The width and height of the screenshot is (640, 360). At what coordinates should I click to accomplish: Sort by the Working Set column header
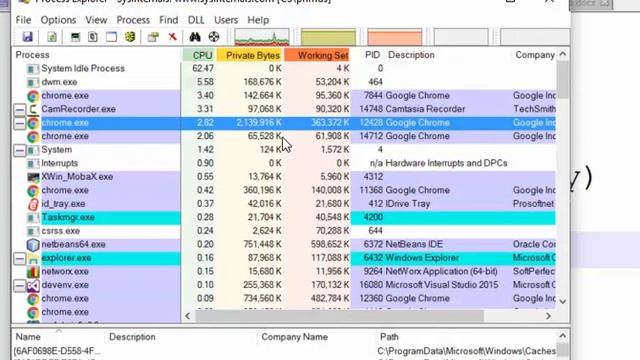[317, 55]
